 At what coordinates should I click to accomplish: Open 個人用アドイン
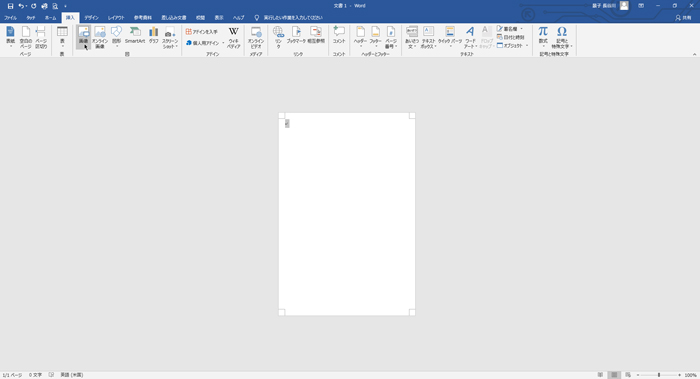(x=204, y=43)
